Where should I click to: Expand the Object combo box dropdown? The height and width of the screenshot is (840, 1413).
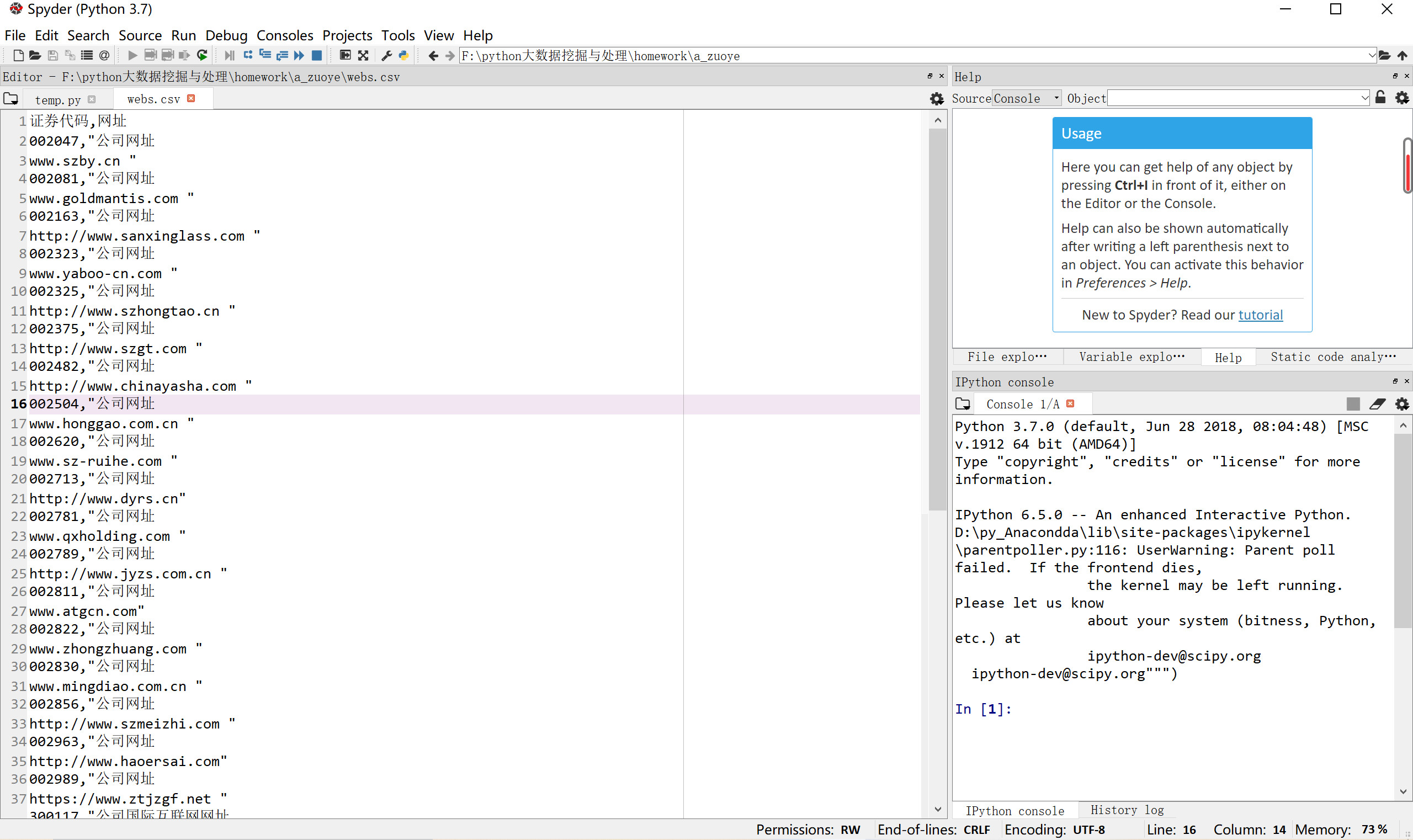pos(1364,98)
